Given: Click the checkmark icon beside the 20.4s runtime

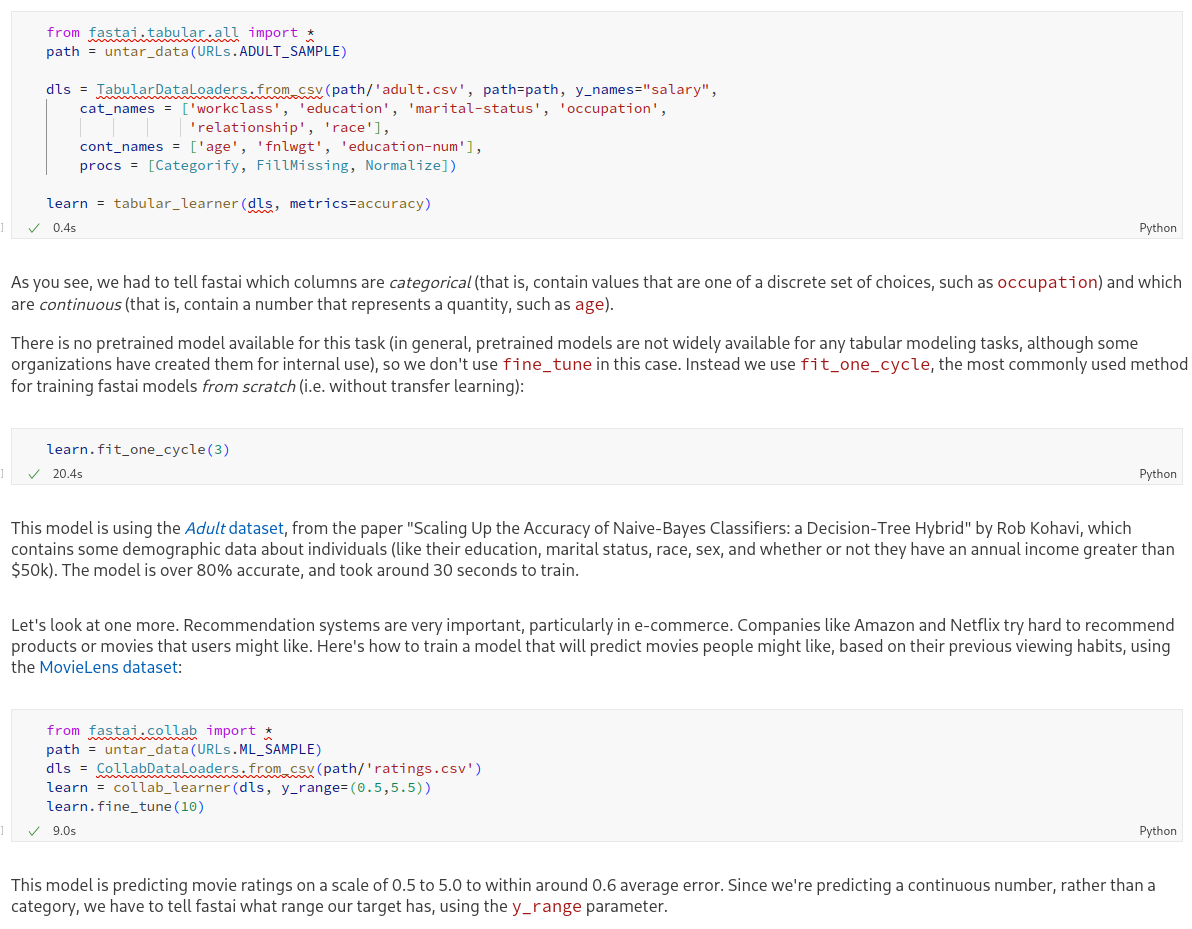Looking at the screenshot, I should pyautogui.click(x=33, y=473).
